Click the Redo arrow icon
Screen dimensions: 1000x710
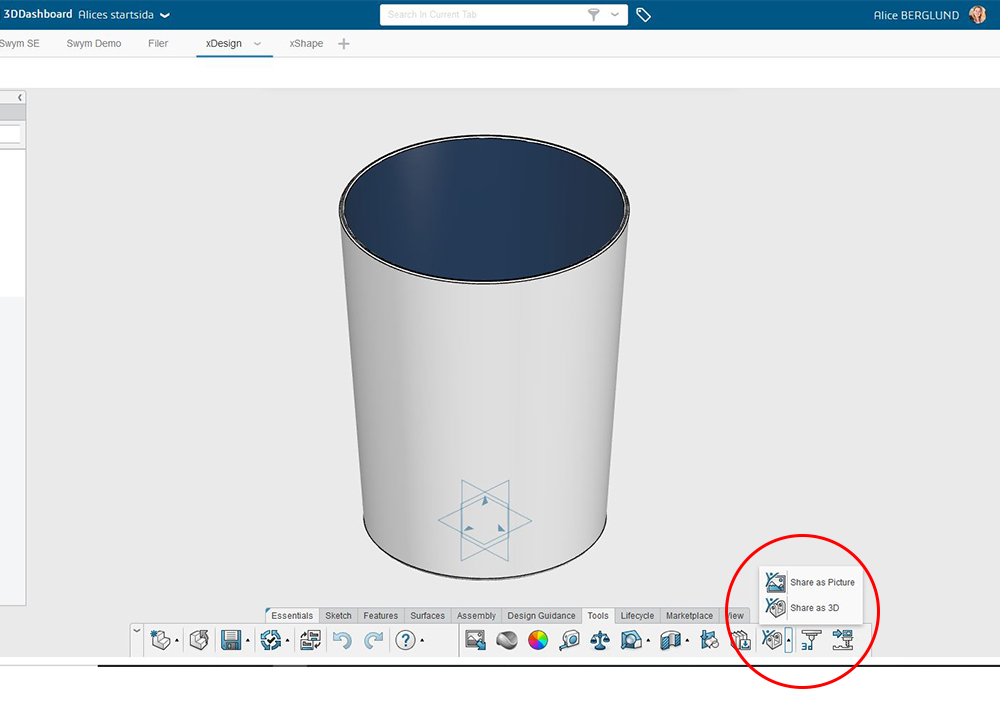pyautogui.click(x=373, y=641)
